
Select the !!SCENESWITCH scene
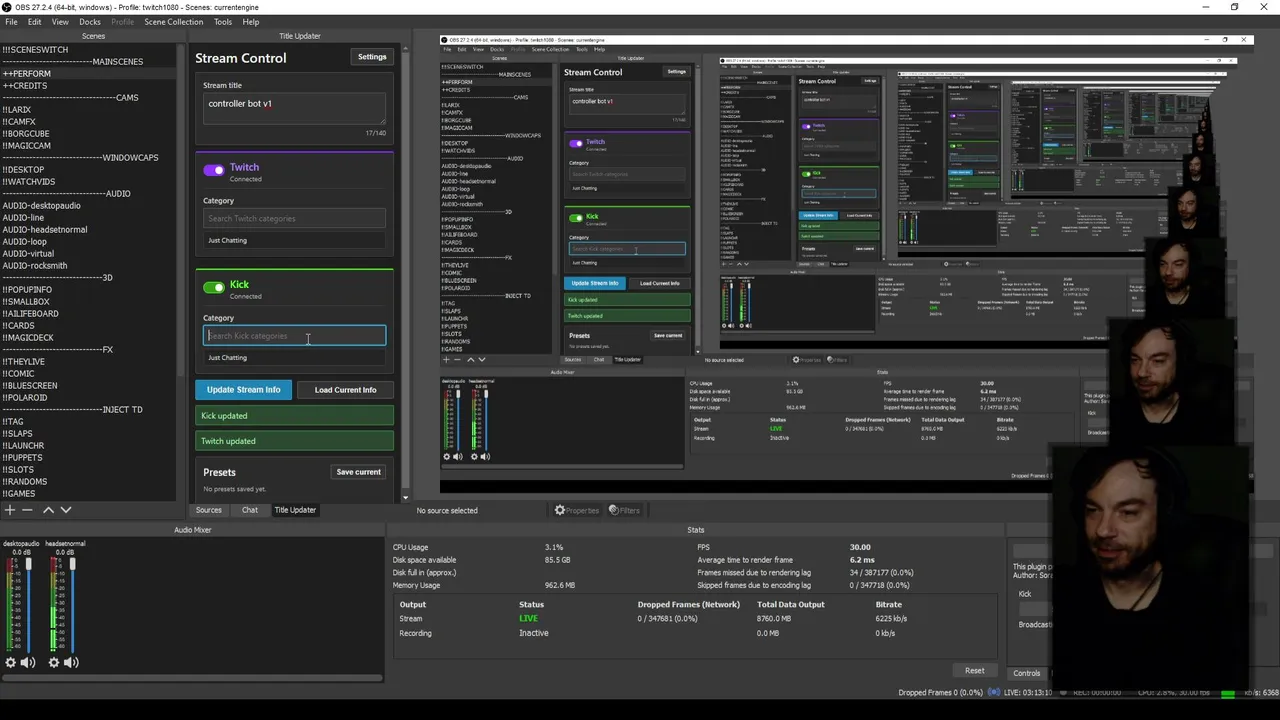tap(90, 50)
